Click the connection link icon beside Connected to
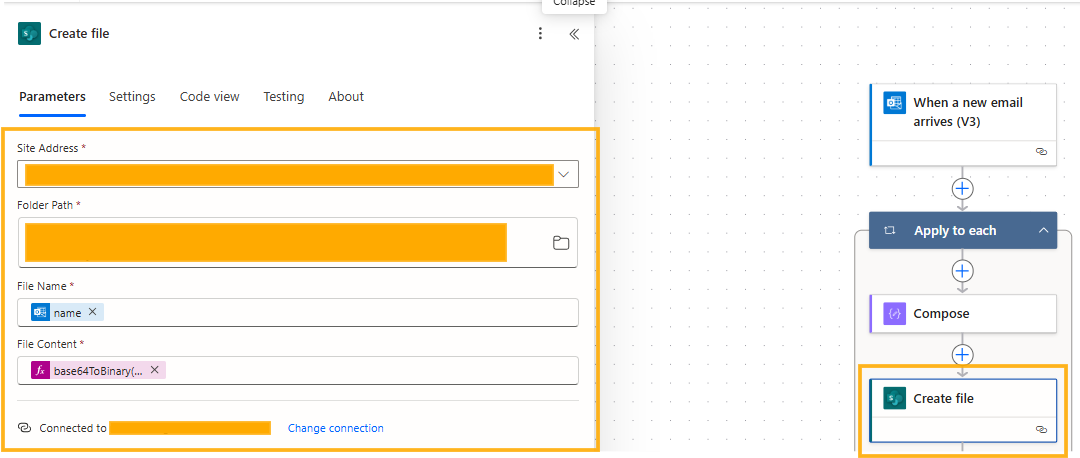Viewport: 1080px width, 458px height. (x=25, y=428)
